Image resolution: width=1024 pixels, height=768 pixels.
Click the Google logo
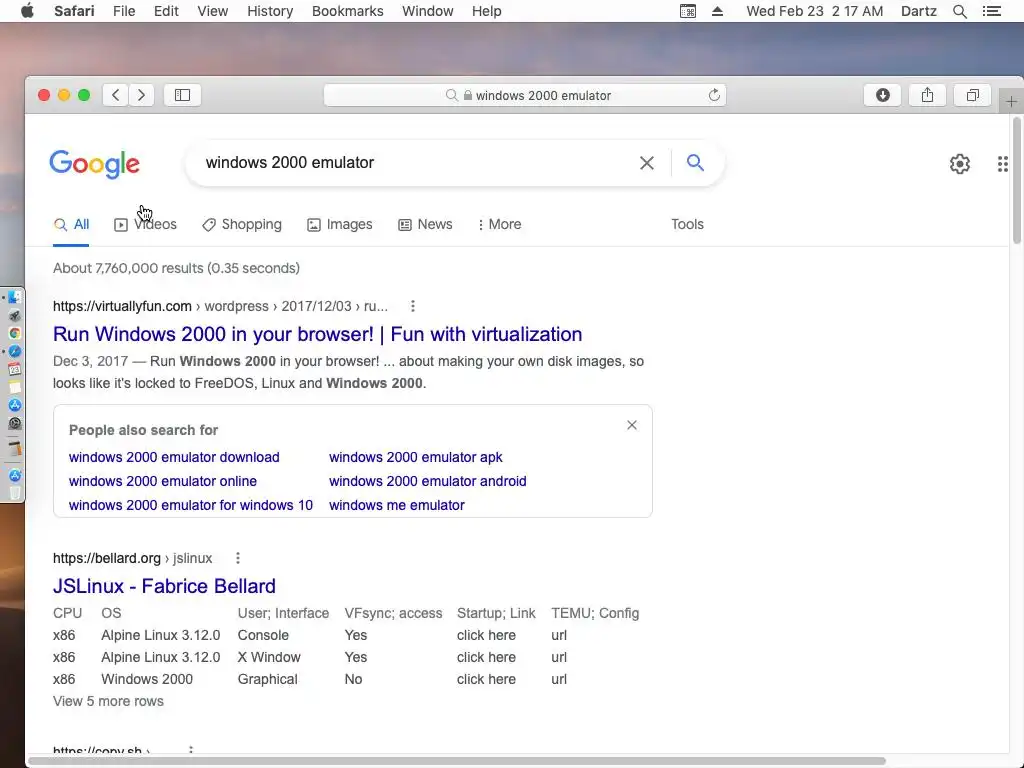(95, 164)
